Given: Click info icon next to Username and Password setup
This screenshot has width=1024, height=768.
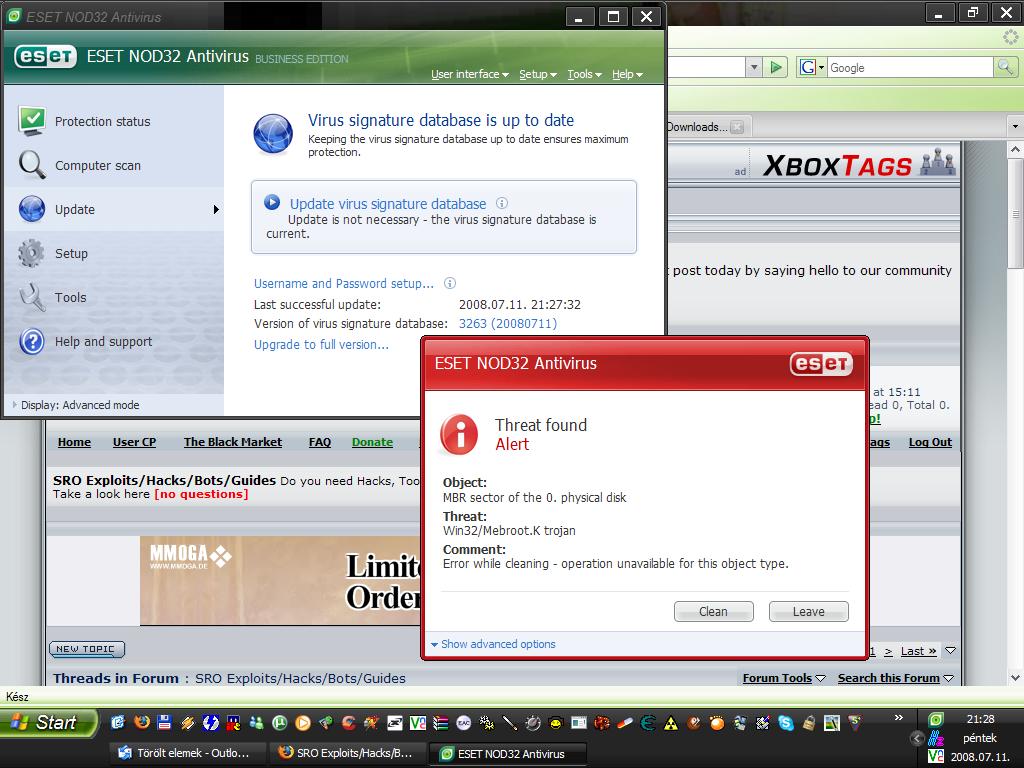Looking at the screenshot, I should pos(450,283).
